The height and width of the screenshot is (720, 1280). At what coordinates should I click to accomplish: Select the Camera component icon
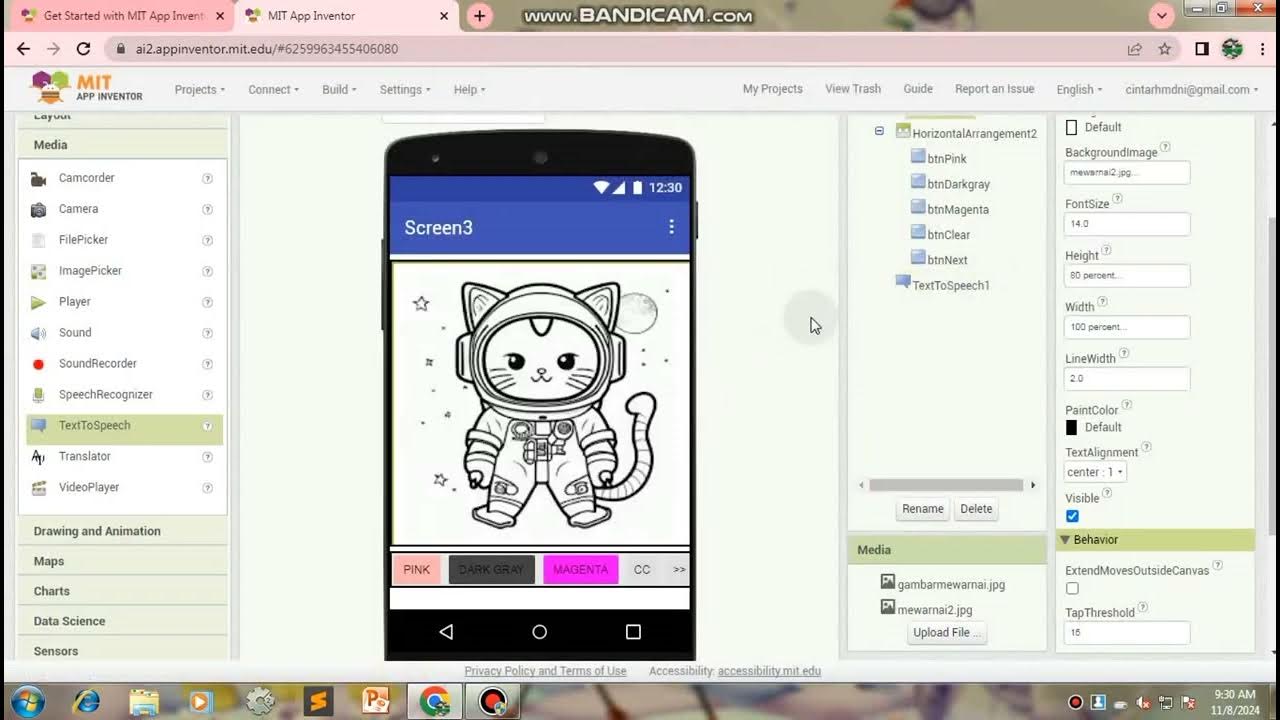[38, 210]
